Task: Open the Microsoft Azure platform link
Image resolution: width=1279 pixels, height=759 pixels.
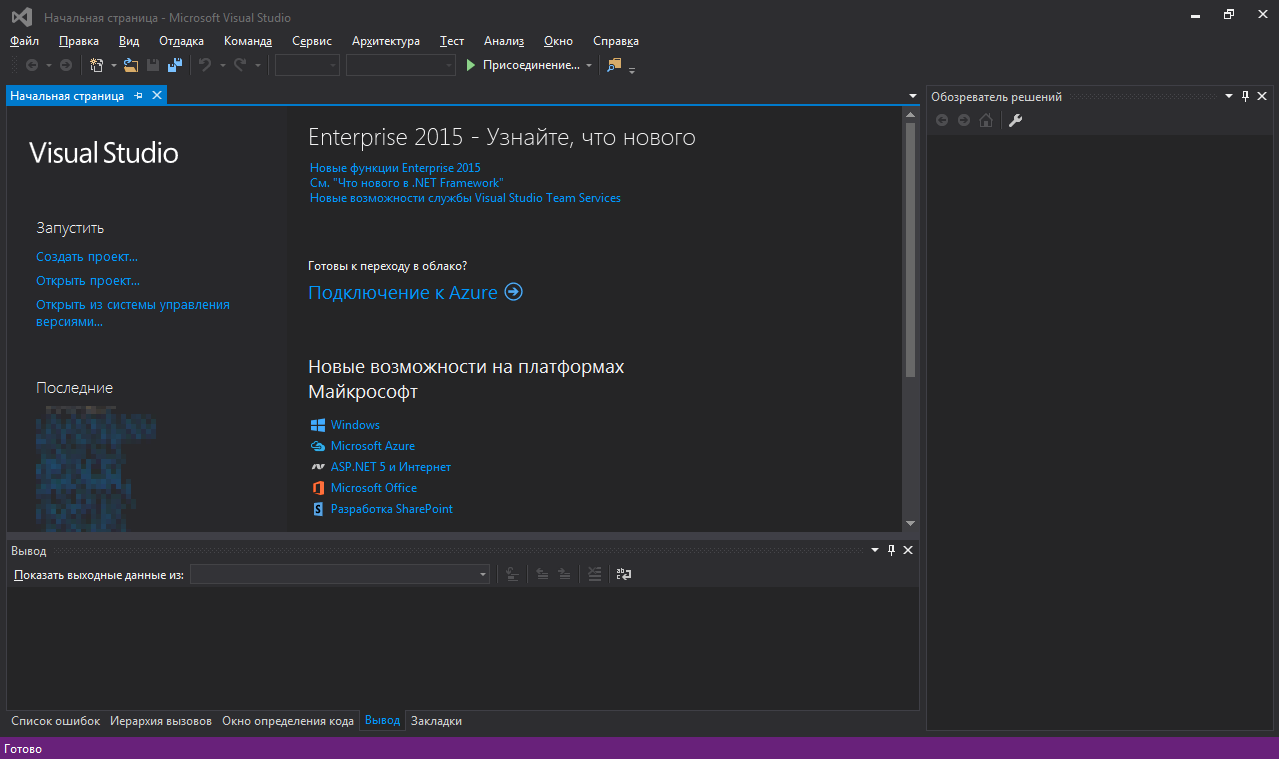Action: click(372, 446)
